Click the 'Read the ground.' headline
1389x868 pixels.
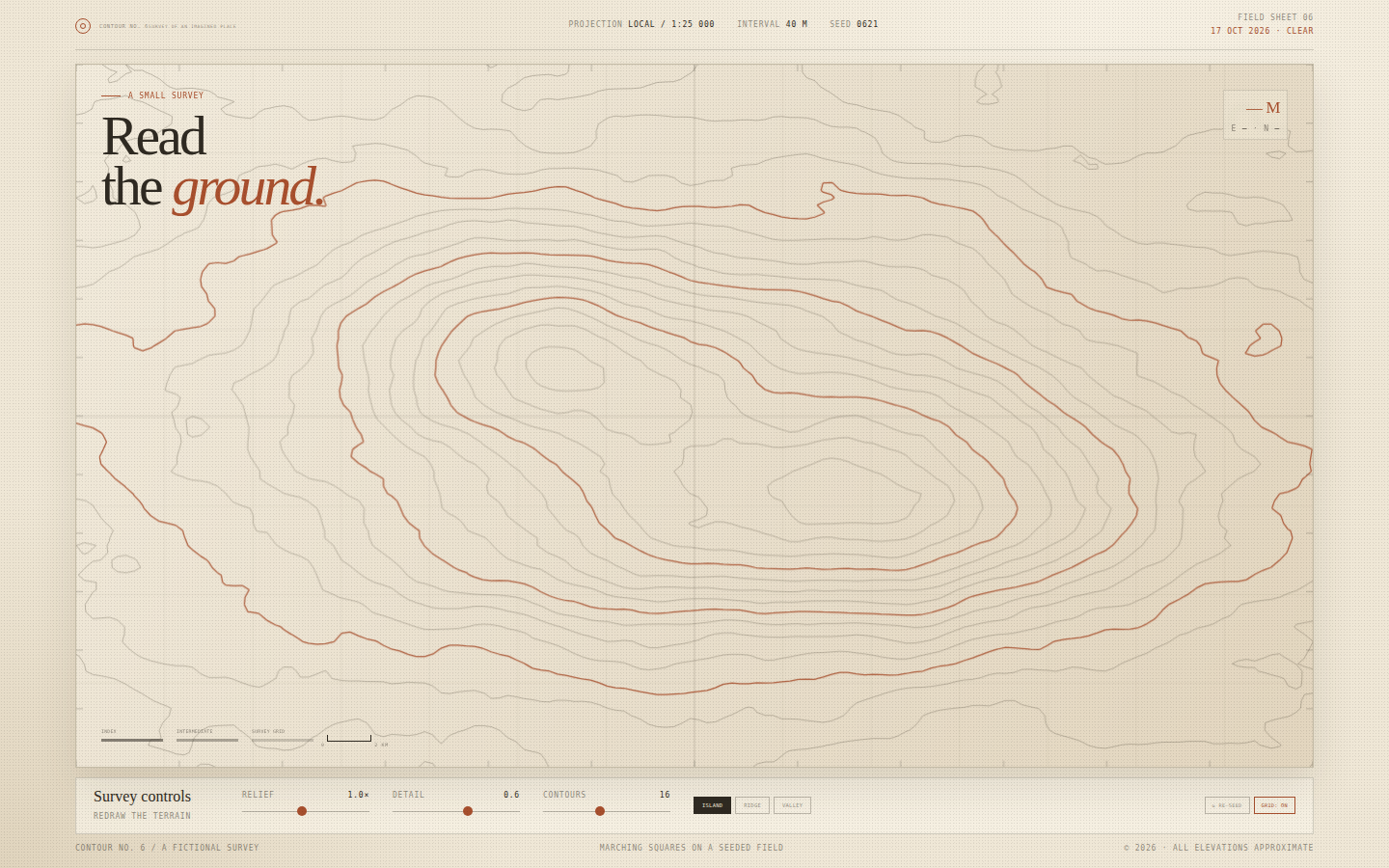tap(212, 162)
